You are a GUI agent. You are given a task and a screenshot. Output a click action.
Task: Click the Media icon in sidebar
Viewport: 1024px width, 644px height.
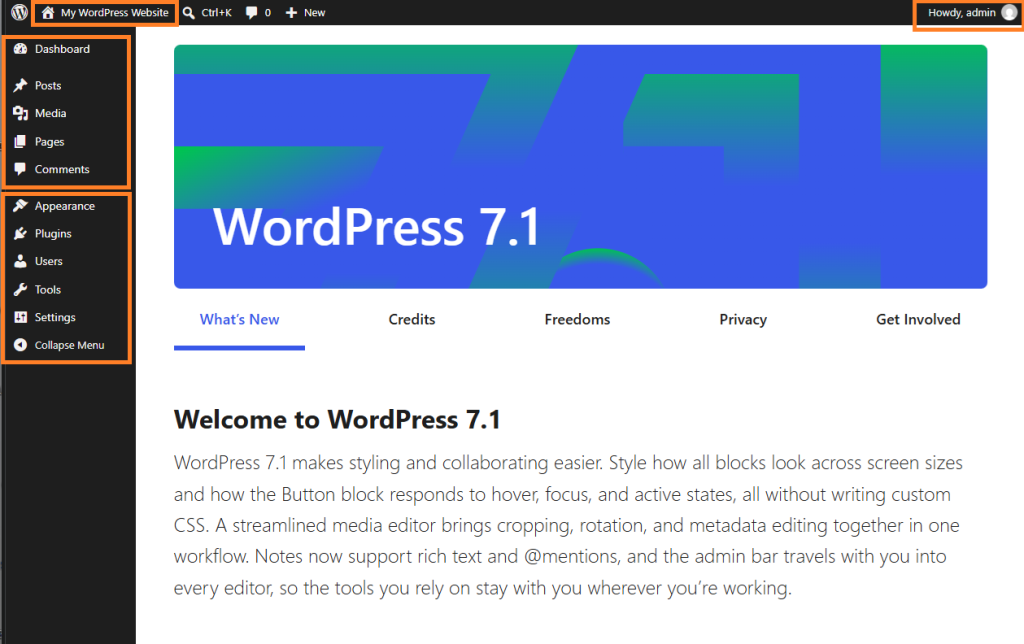click(20, 113)
